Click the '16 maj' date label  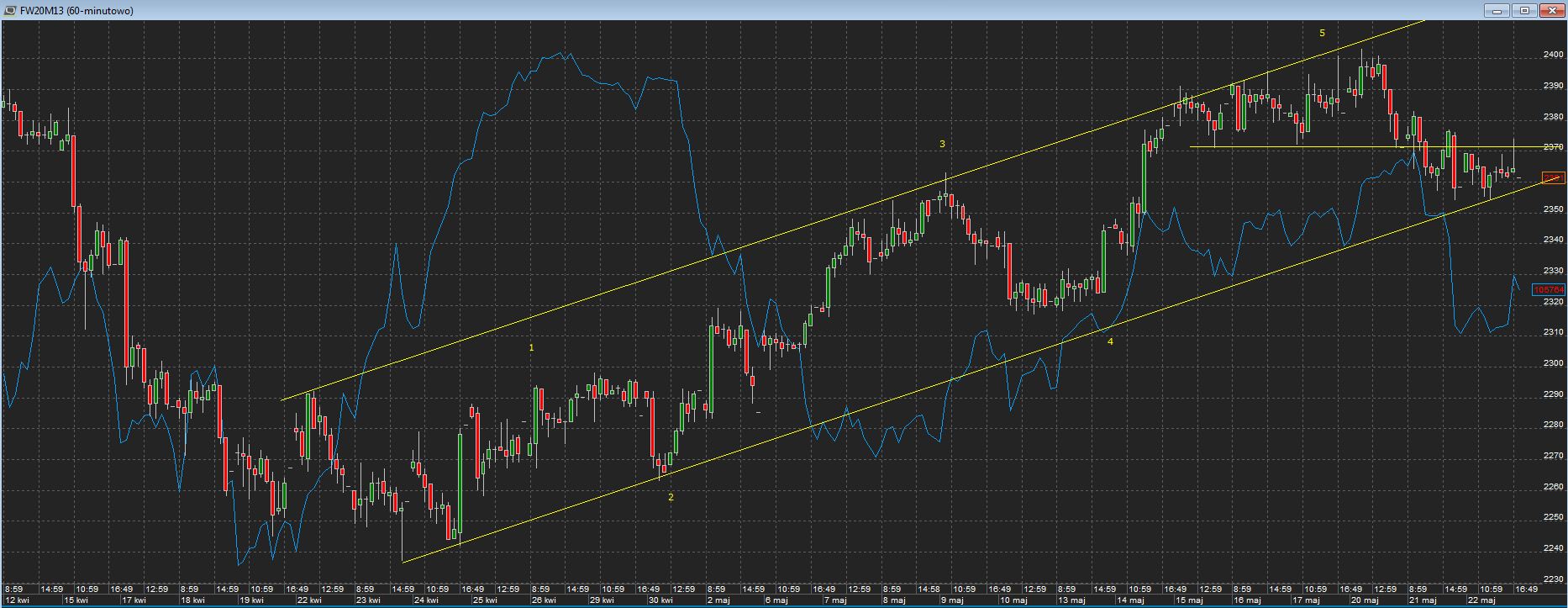pyautogui.click(x=1247, y=600)
